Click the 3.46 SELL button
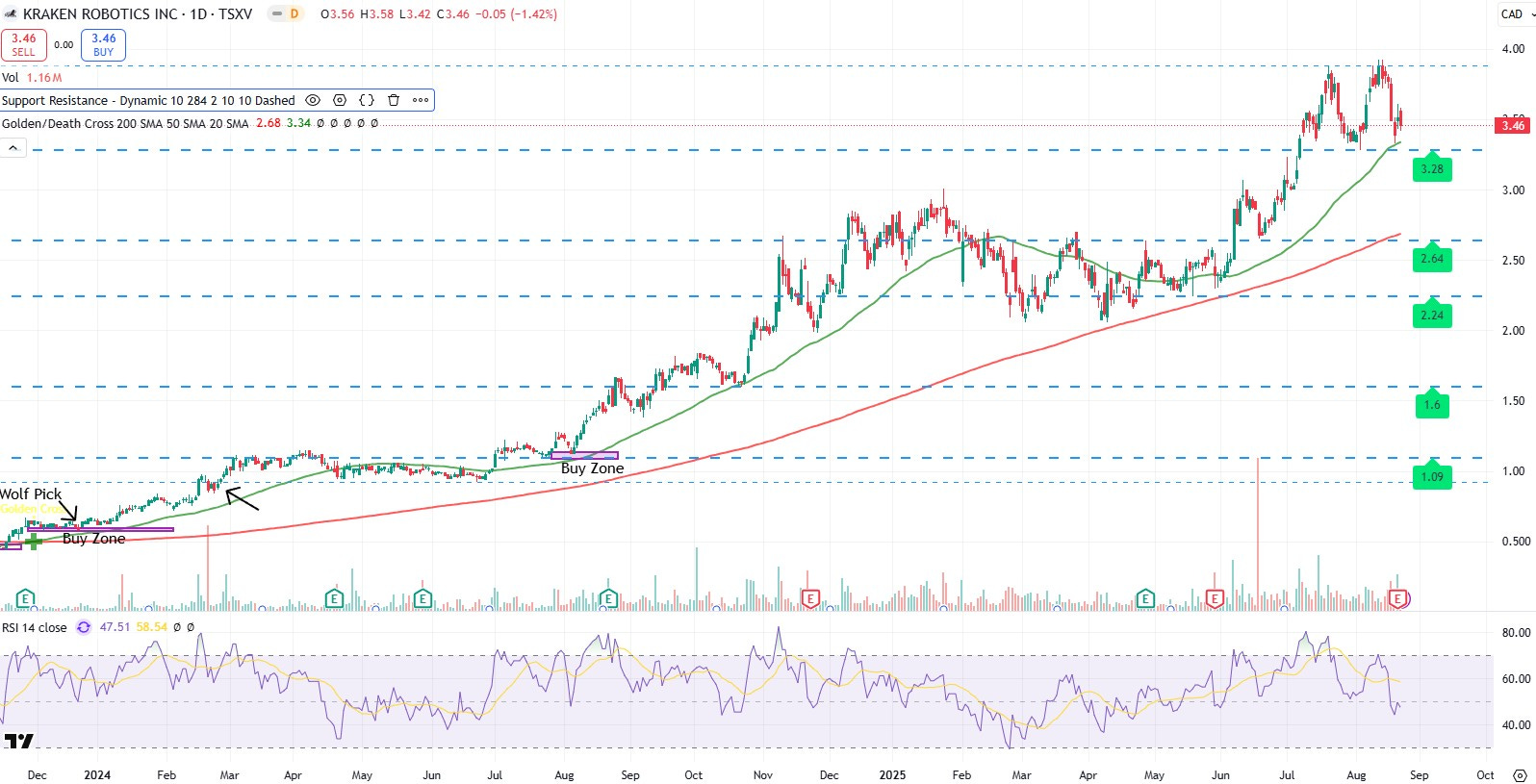The width and height of the screenshot is (1536, 784). tap(24, 45)
